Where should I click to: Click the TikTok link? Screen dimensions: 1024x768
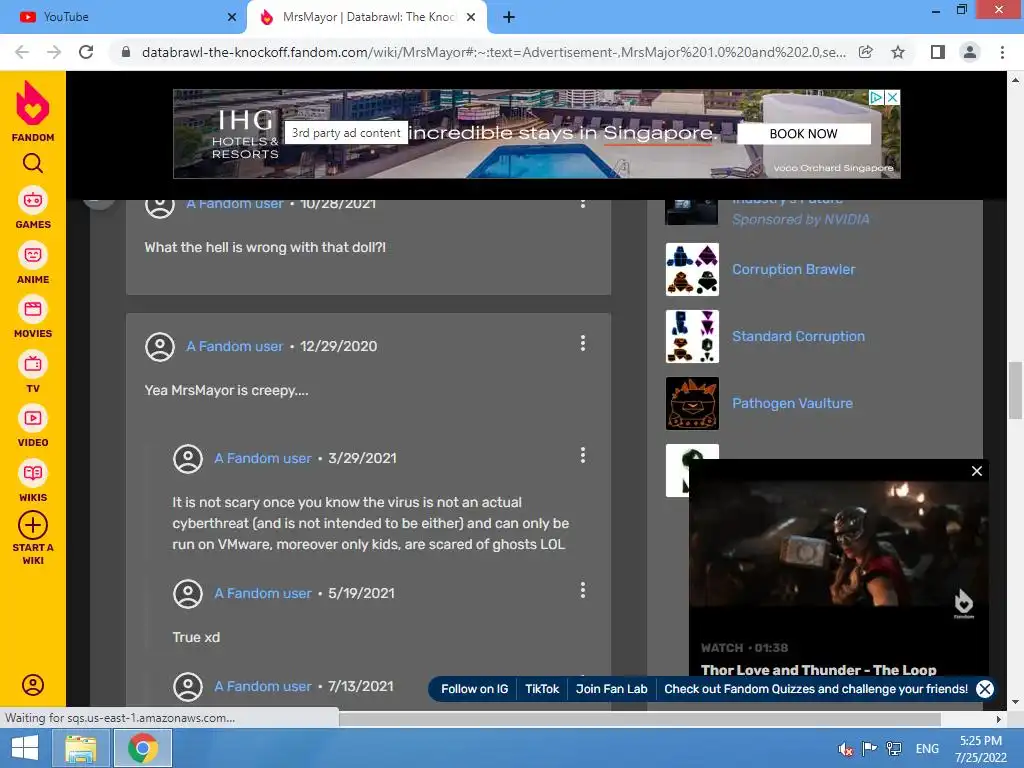(542, 689)
